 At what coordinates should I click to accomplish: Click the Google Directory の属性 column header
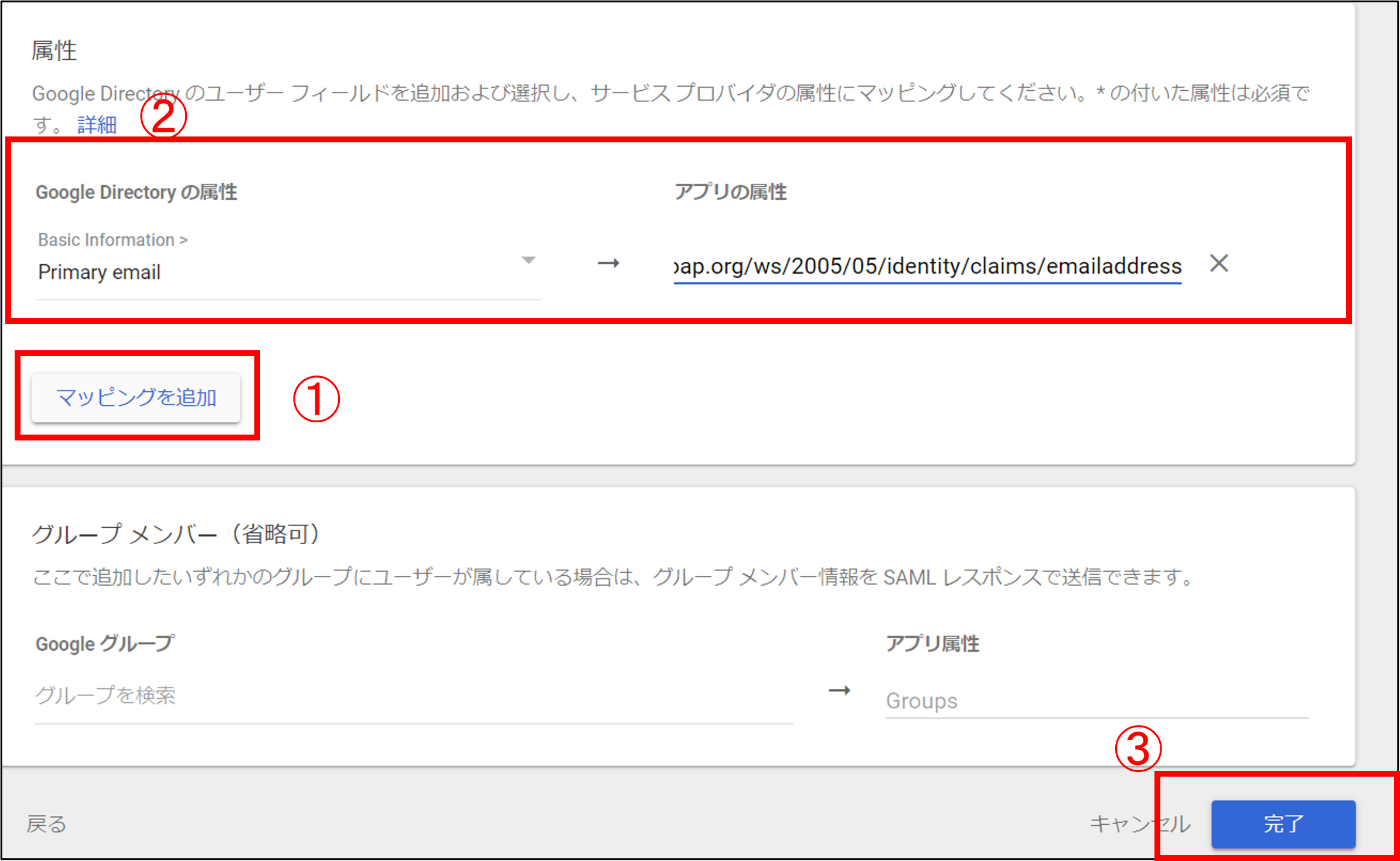click(x=137, y=192)
